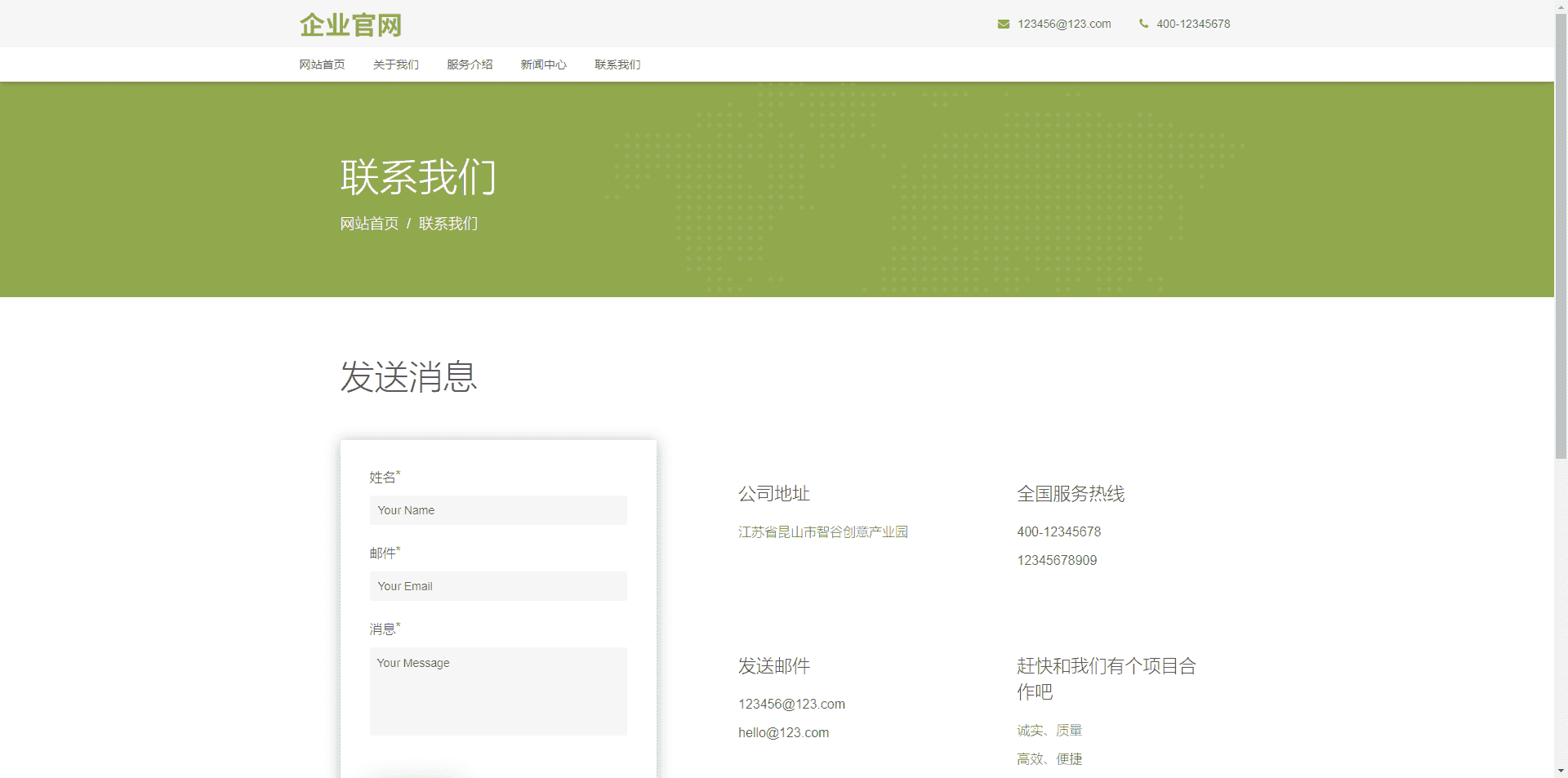This screenshot has width=1568, height=778.
Task: Click the hello@123.com email
Action: click(x=784, y=733)
